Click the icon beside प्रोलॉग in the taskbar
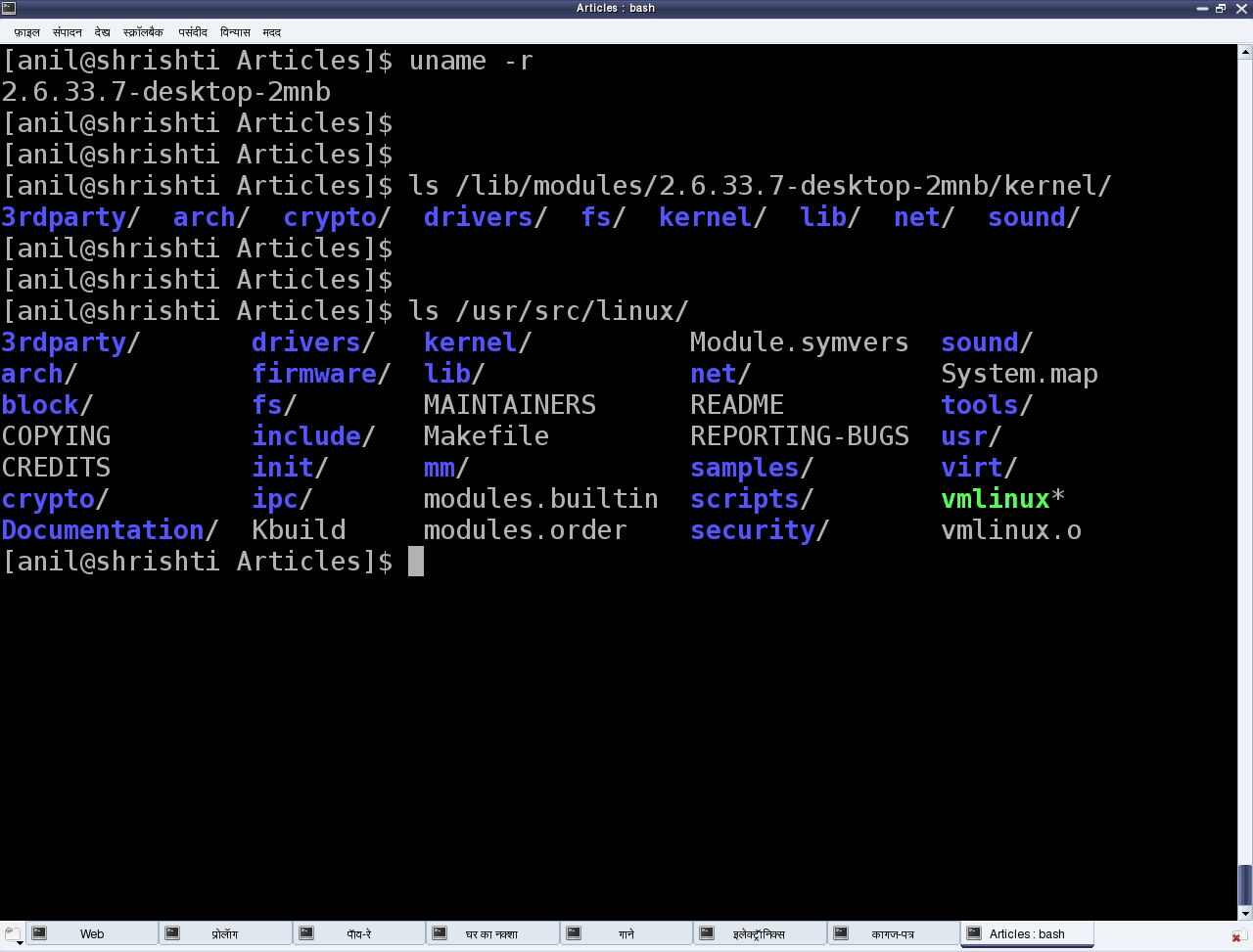Screen dimensions: 1253x952 [x=173, y=933]
